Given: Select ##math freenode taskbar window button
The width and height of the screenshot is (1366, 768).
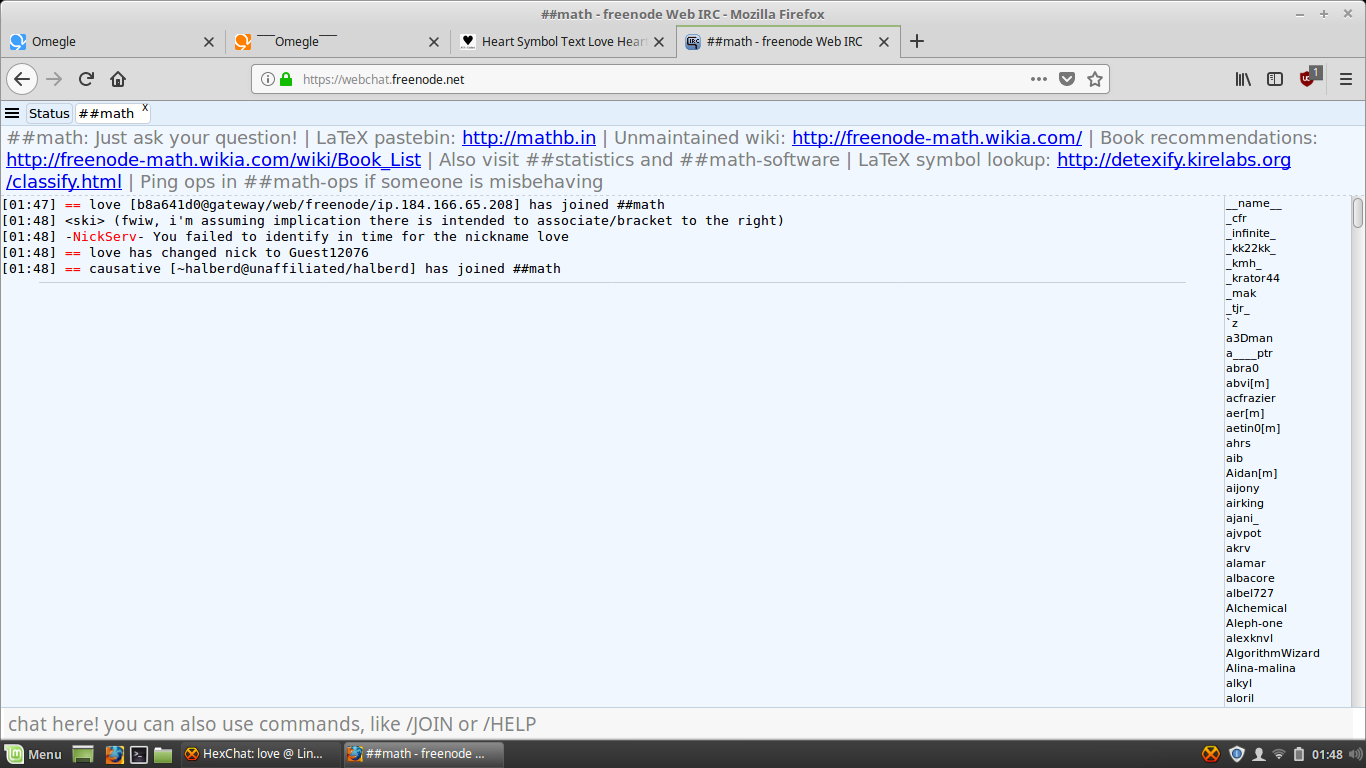Looking at the screenshot, I should click(x=423, y=754).
